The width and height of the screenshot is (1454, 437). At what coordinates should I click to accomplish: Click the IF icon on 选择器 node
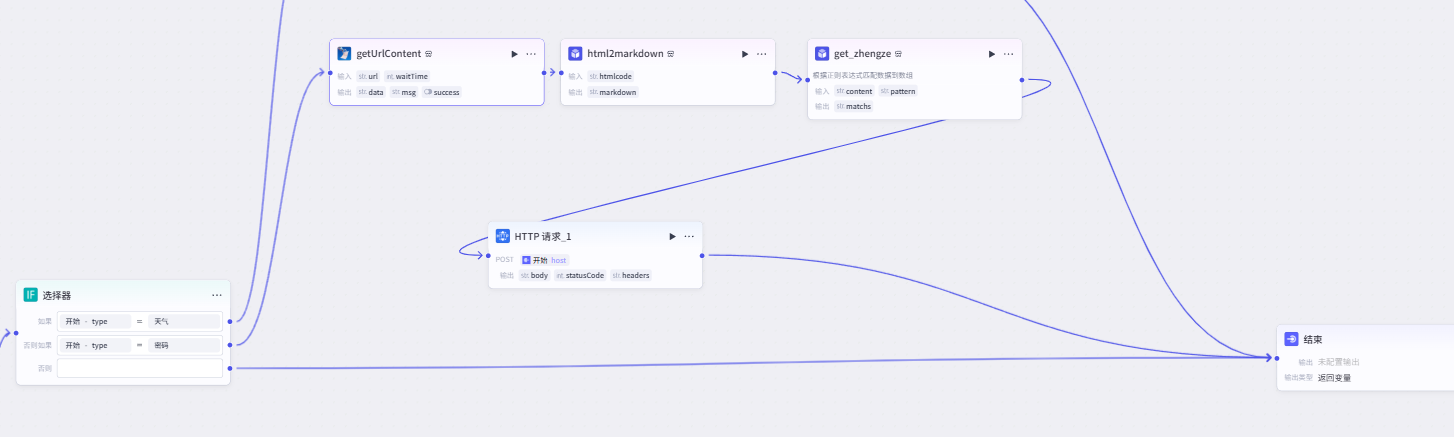[30, 295]
